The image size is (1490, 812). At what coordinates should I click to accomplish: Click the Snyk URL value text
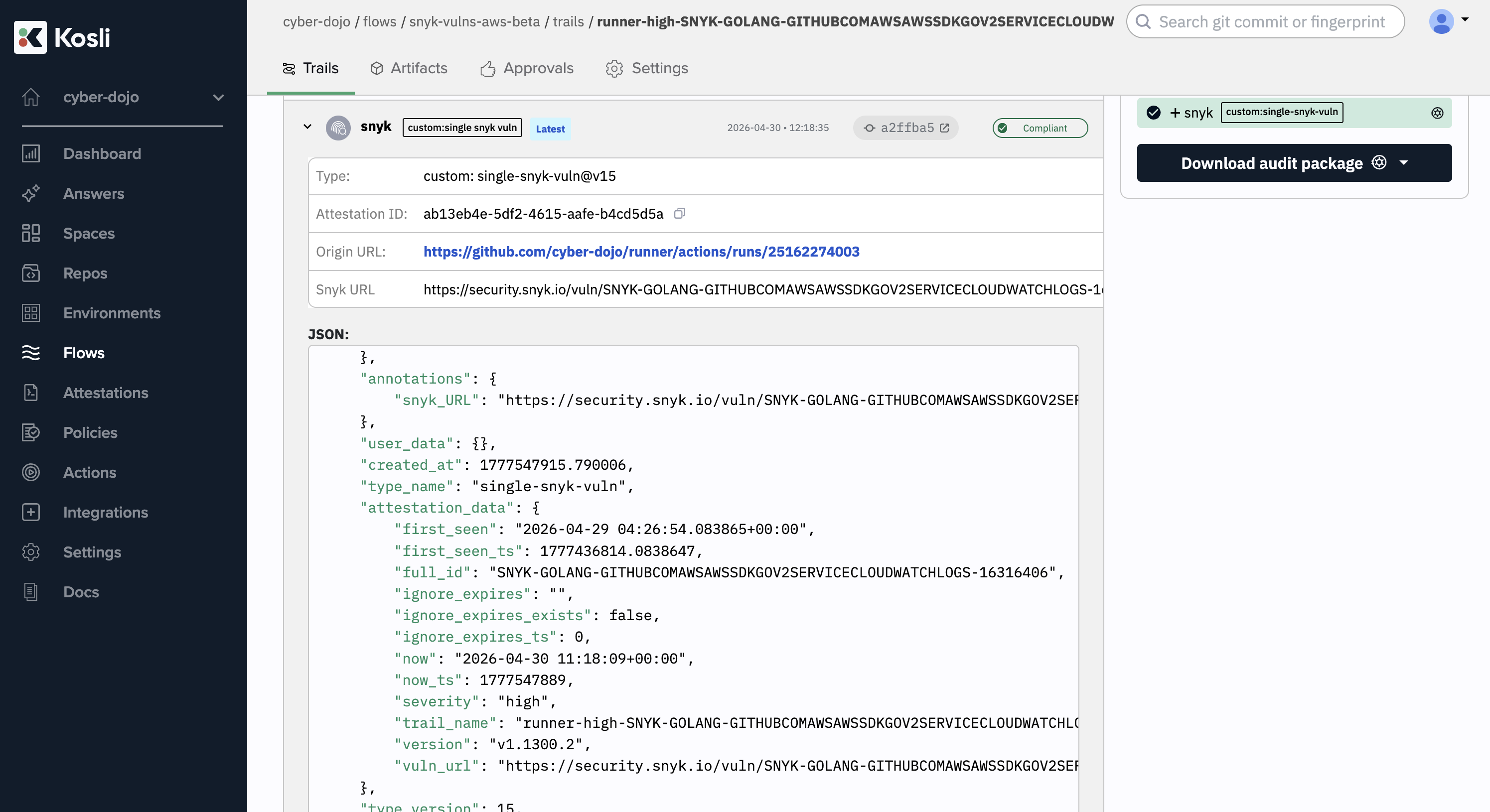tap(763, 289)
